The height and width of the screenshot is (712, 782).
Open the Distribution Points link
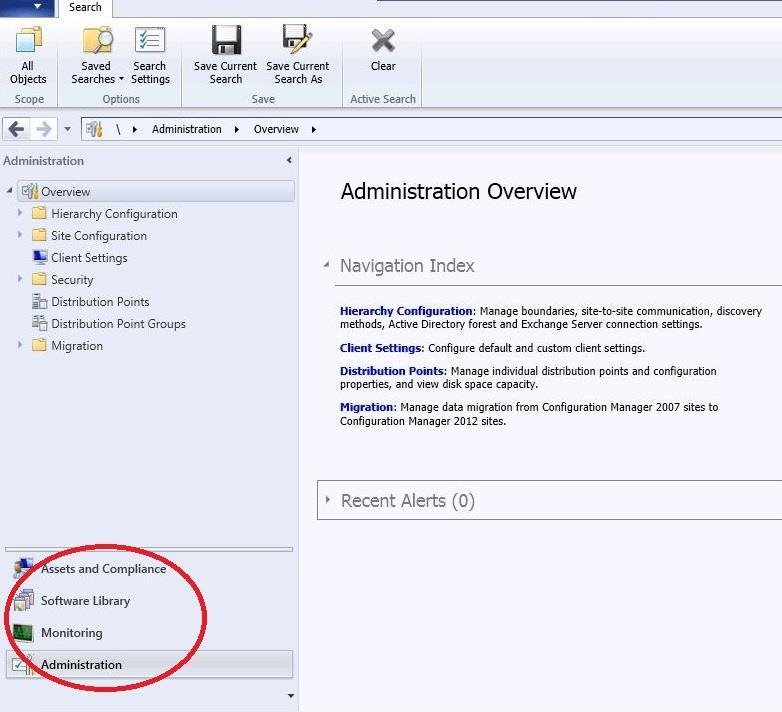point(391,371)
